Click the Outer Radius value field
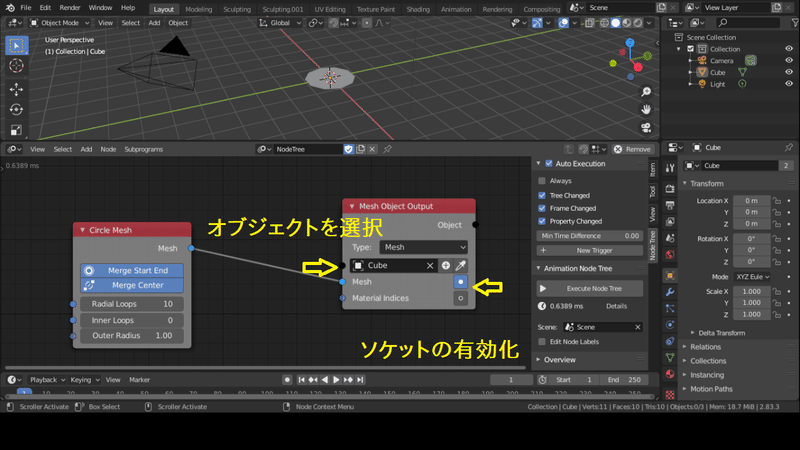The width and height of the screenshot is (800, 450). (x=132, y=336)
